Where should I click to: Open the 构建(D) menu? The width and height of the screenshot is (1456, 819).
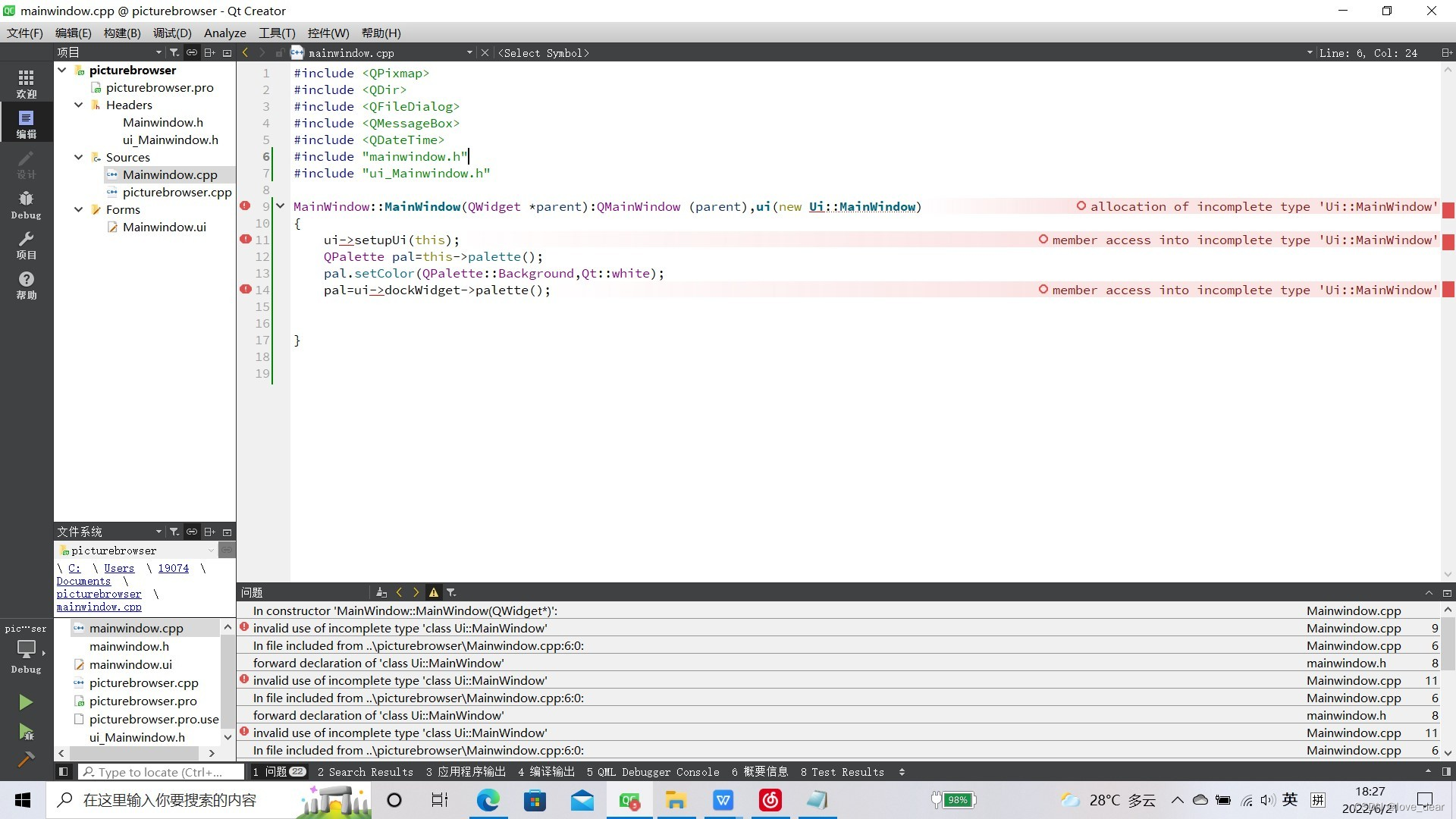tap(124, 33)
